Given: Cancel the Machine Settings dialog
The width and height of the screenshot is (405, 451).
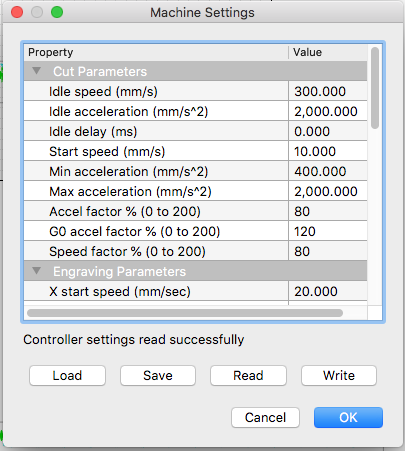Looking at the screenshot, I should (x=265, y=417).
